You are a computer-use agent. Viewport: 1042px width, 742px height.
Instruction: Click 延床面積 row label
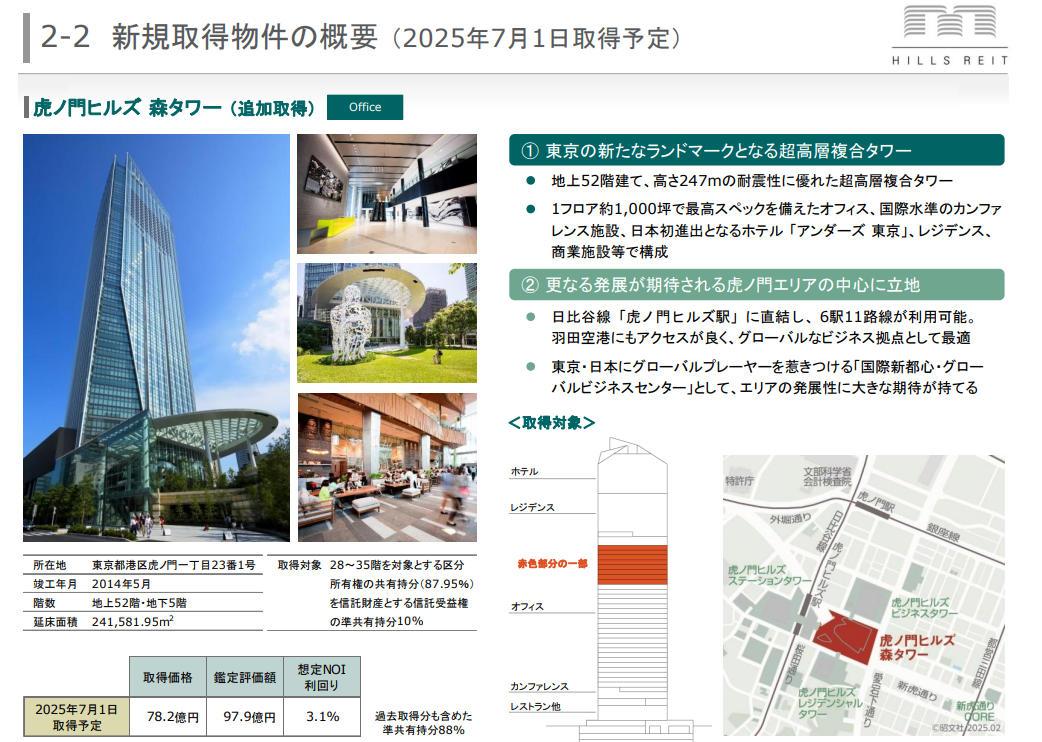[55, 622]
